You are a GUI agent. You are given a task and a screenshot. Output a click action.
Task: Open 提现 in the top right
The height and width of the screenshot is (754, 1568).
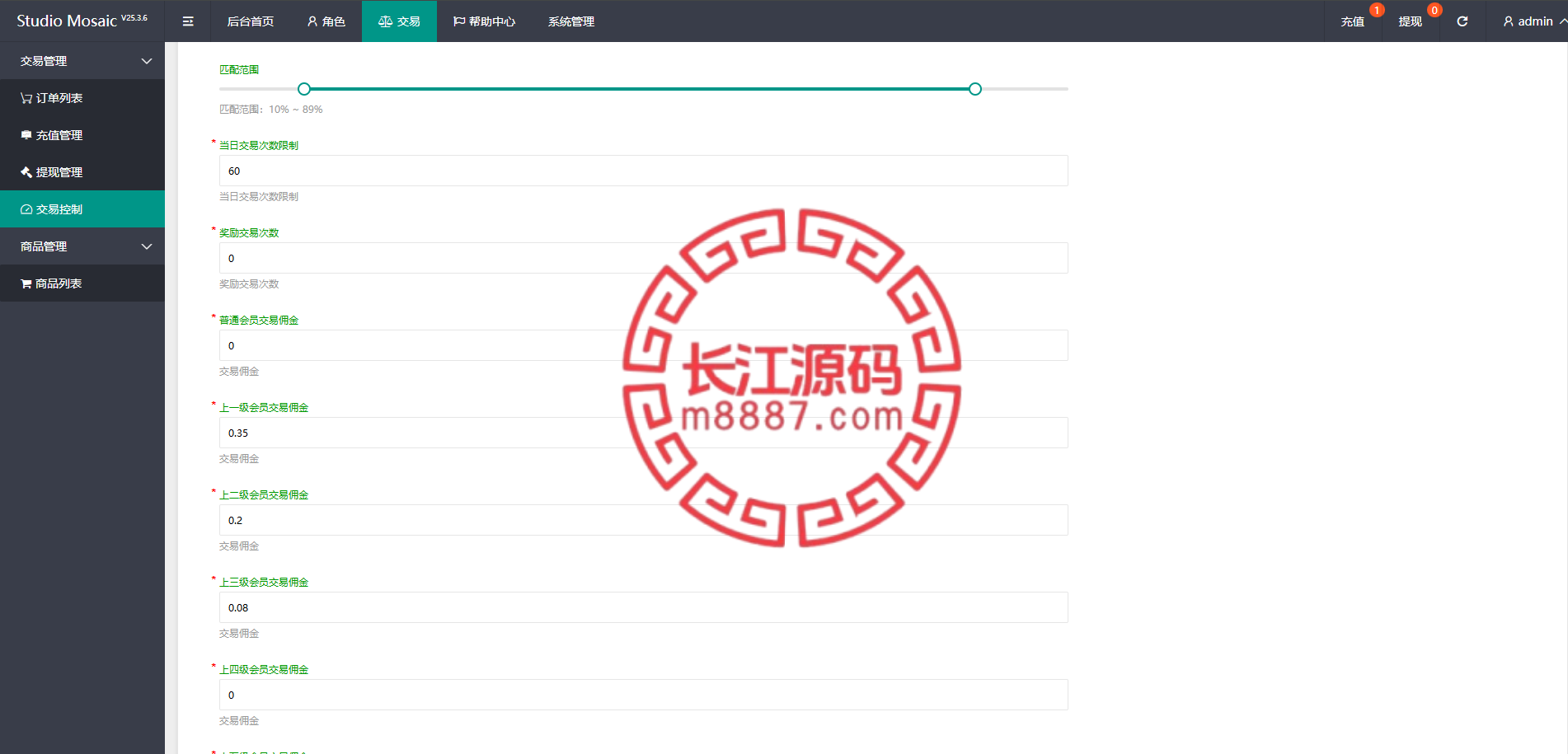(x=1411, y=21)
